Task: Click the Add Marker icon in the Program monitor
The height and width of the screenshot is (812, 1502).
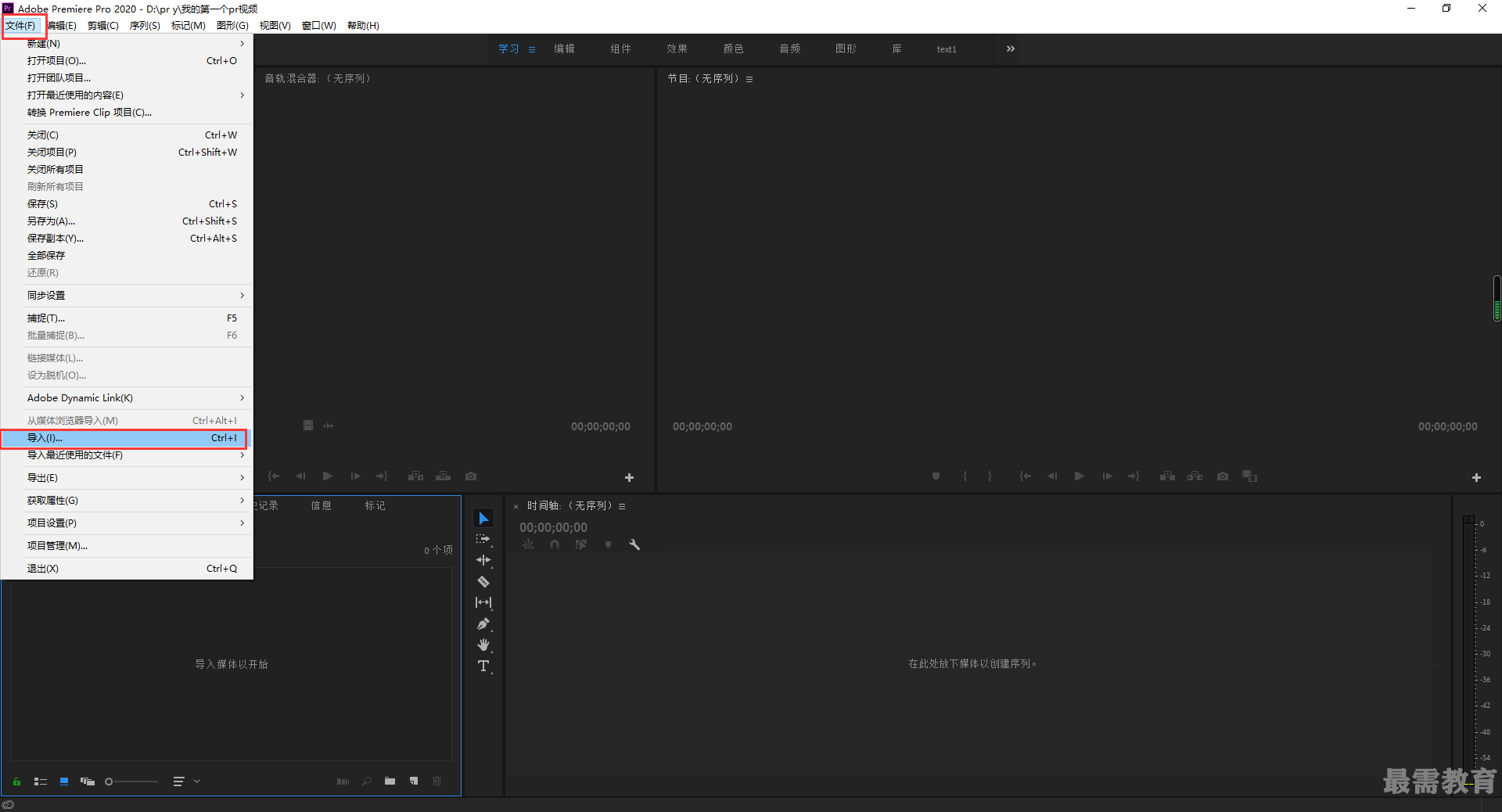Action: tap(936, 476)
